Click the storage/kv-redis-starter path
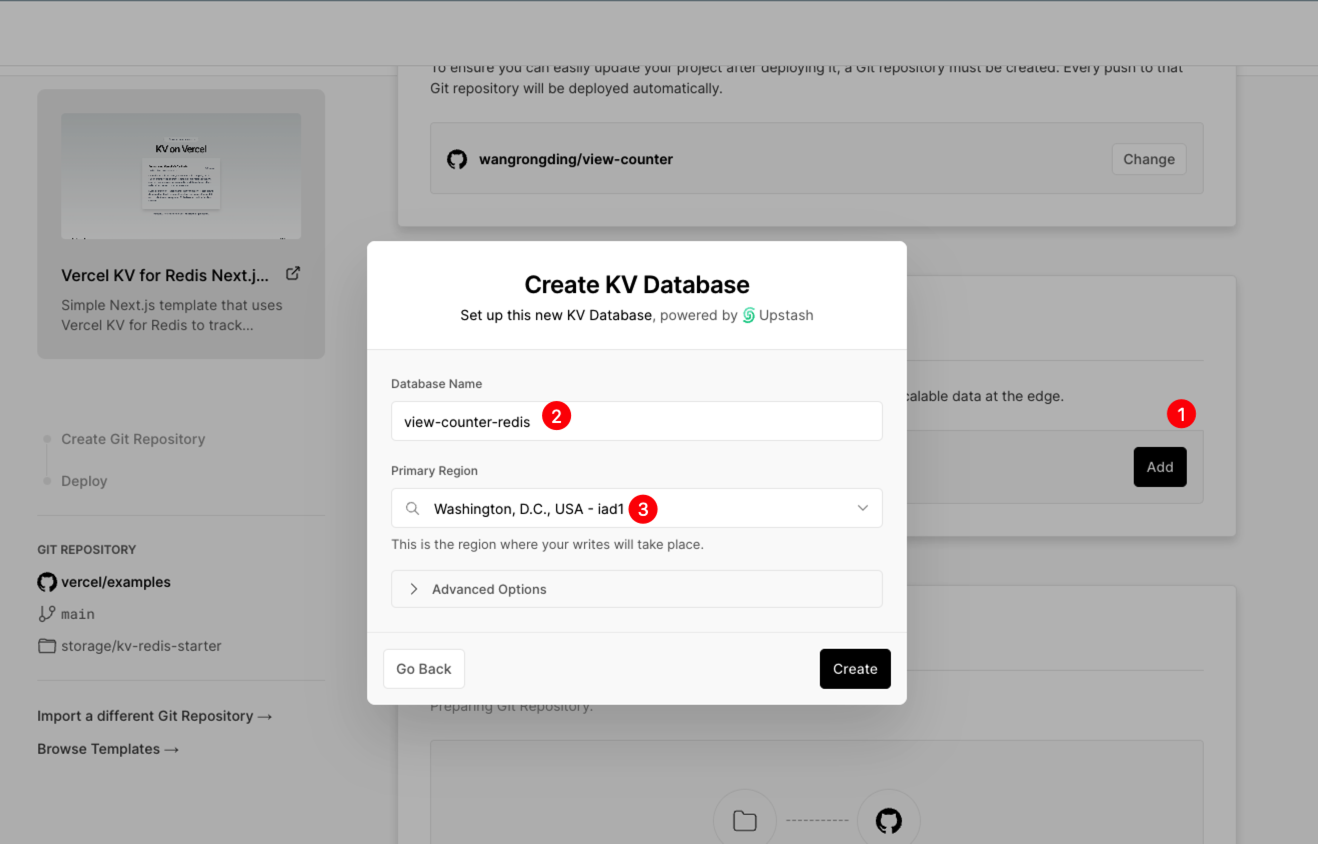 point(141,646)
